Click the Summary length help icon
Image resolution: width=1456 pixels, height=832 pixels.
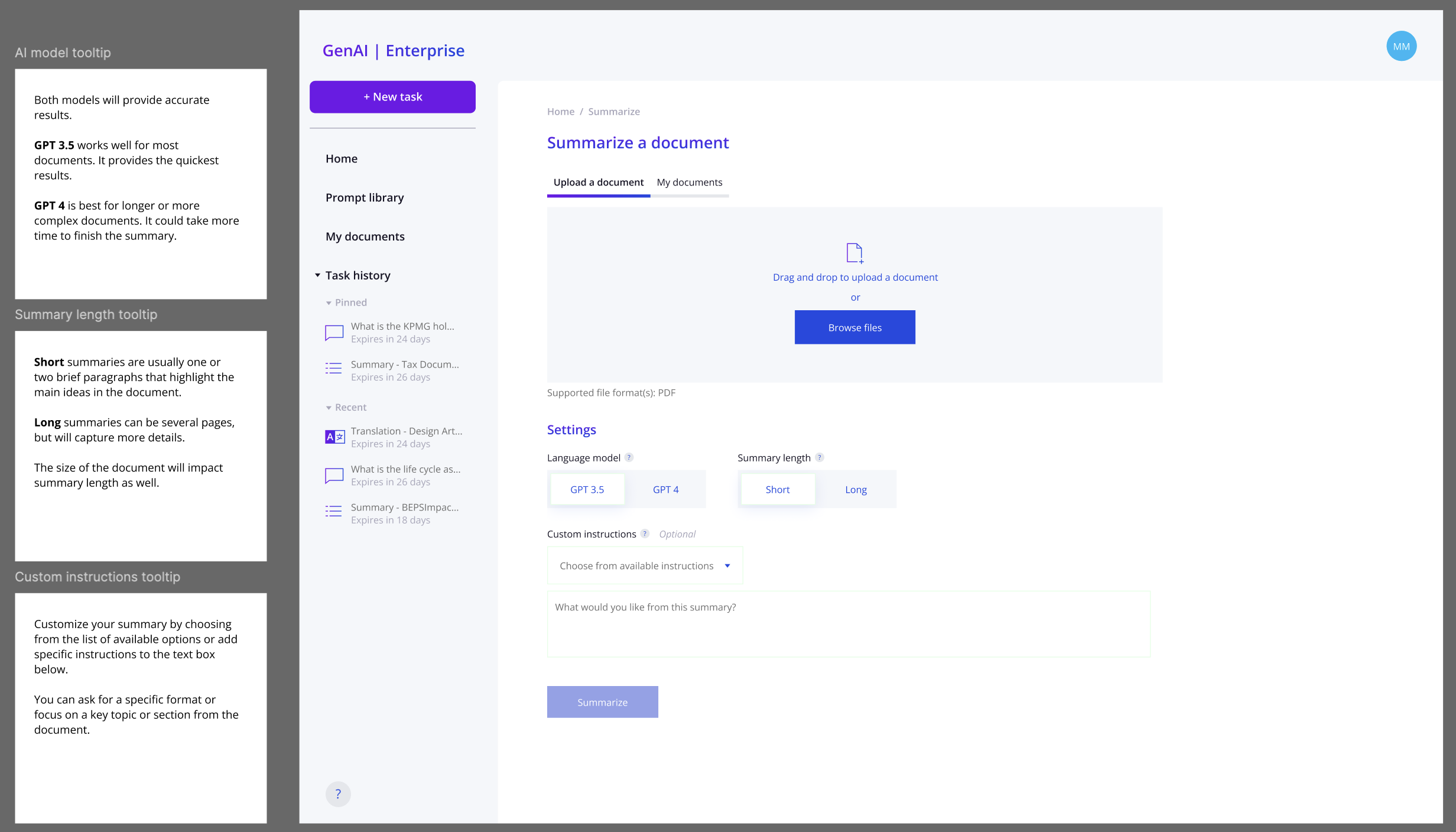point(820,457)
